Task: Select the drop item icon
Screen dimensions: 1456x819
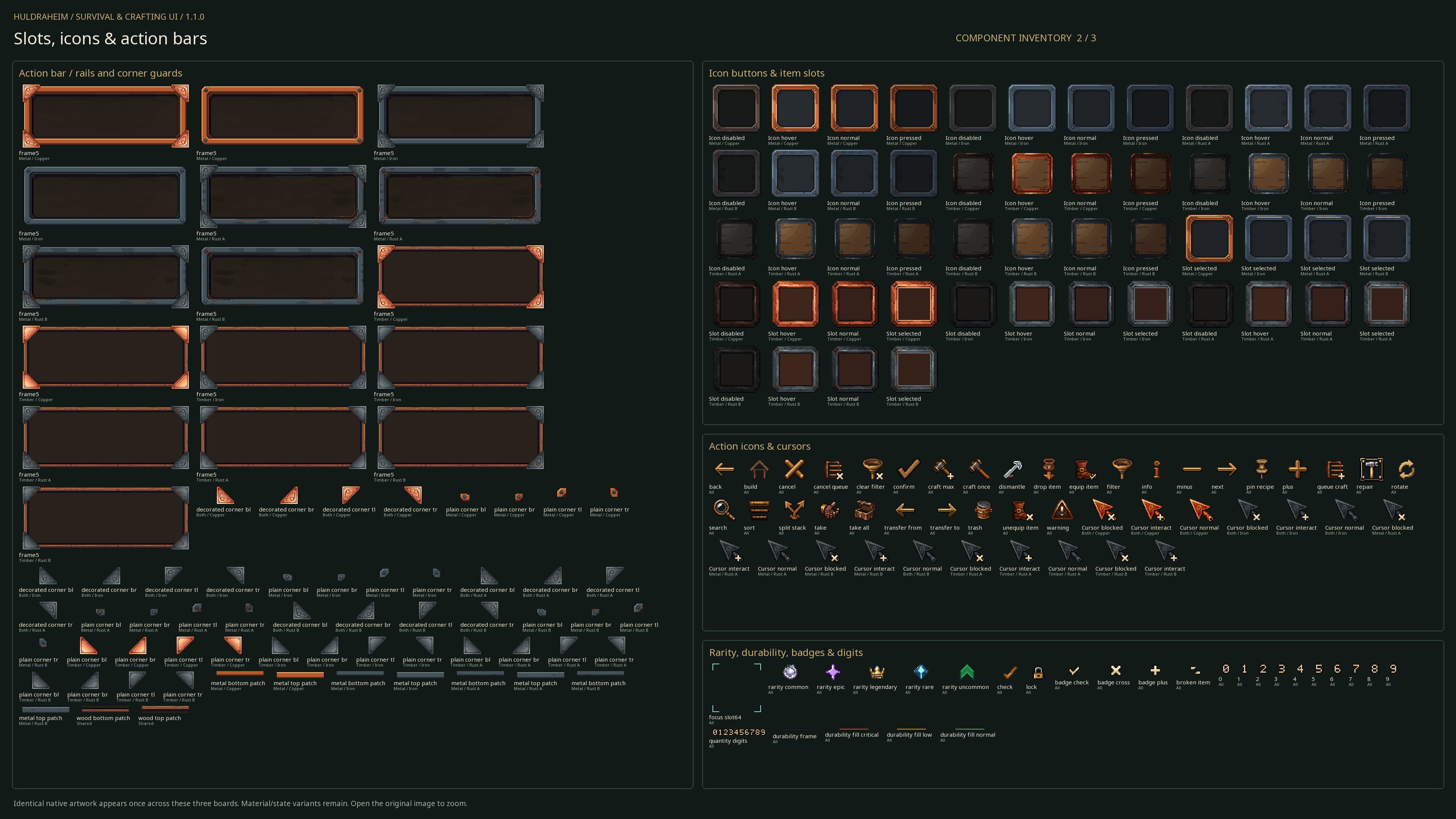Action: (x=1048, y=469)
